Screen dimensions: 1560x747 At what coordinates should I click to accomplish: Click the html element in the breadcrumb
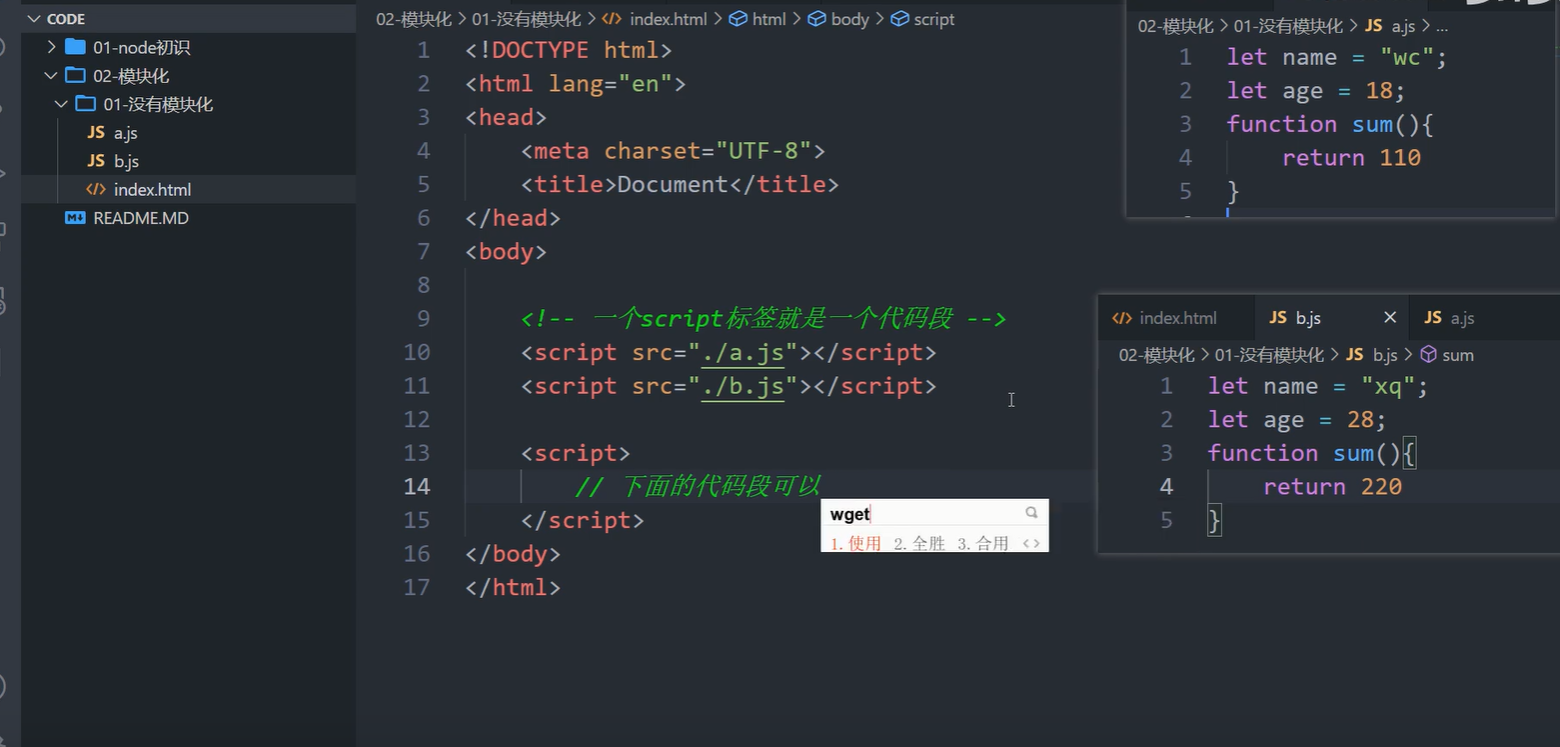[x=769, y=19]
